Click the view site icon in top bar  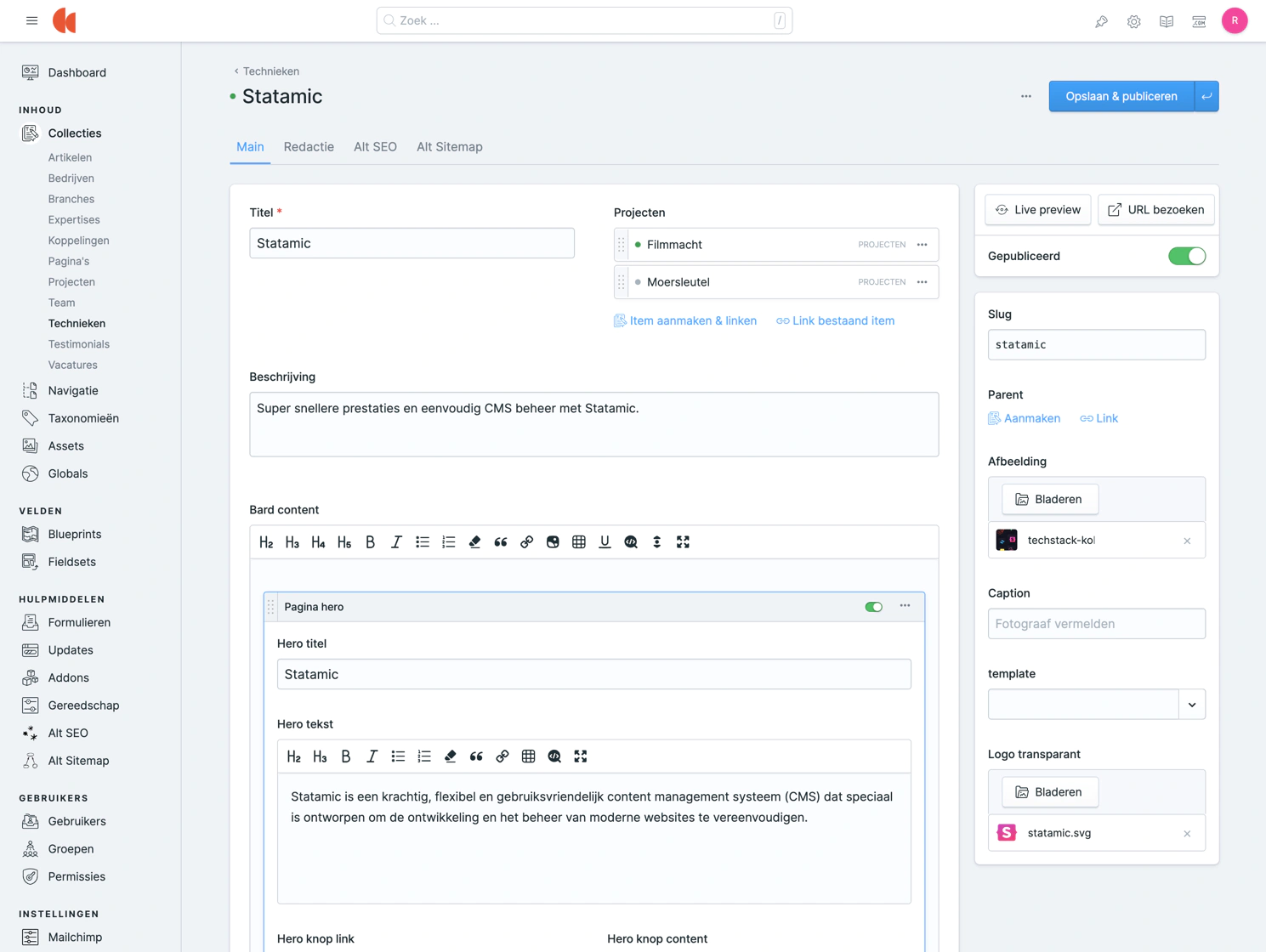click(x=1199, y=21)
